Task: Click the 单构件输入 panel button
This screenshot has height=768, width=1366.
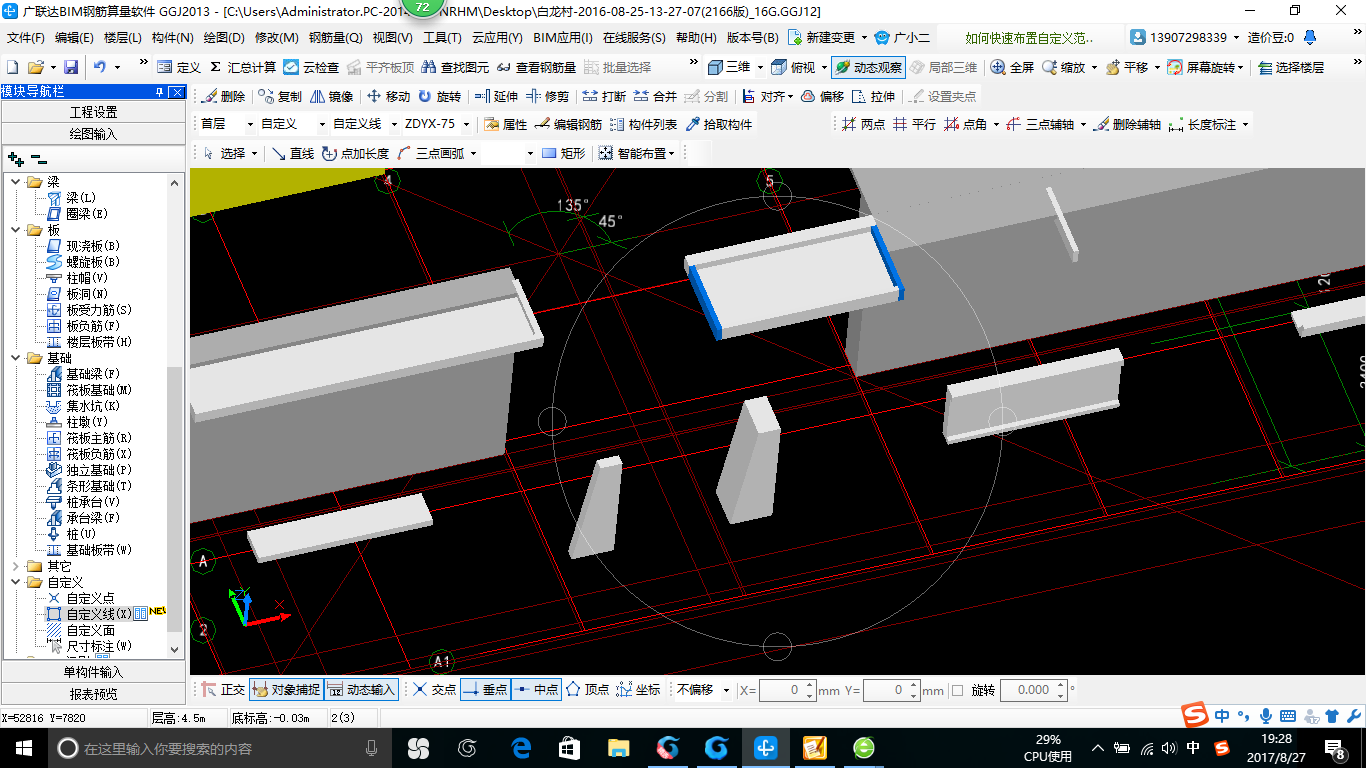Action: tap(93, 673)
